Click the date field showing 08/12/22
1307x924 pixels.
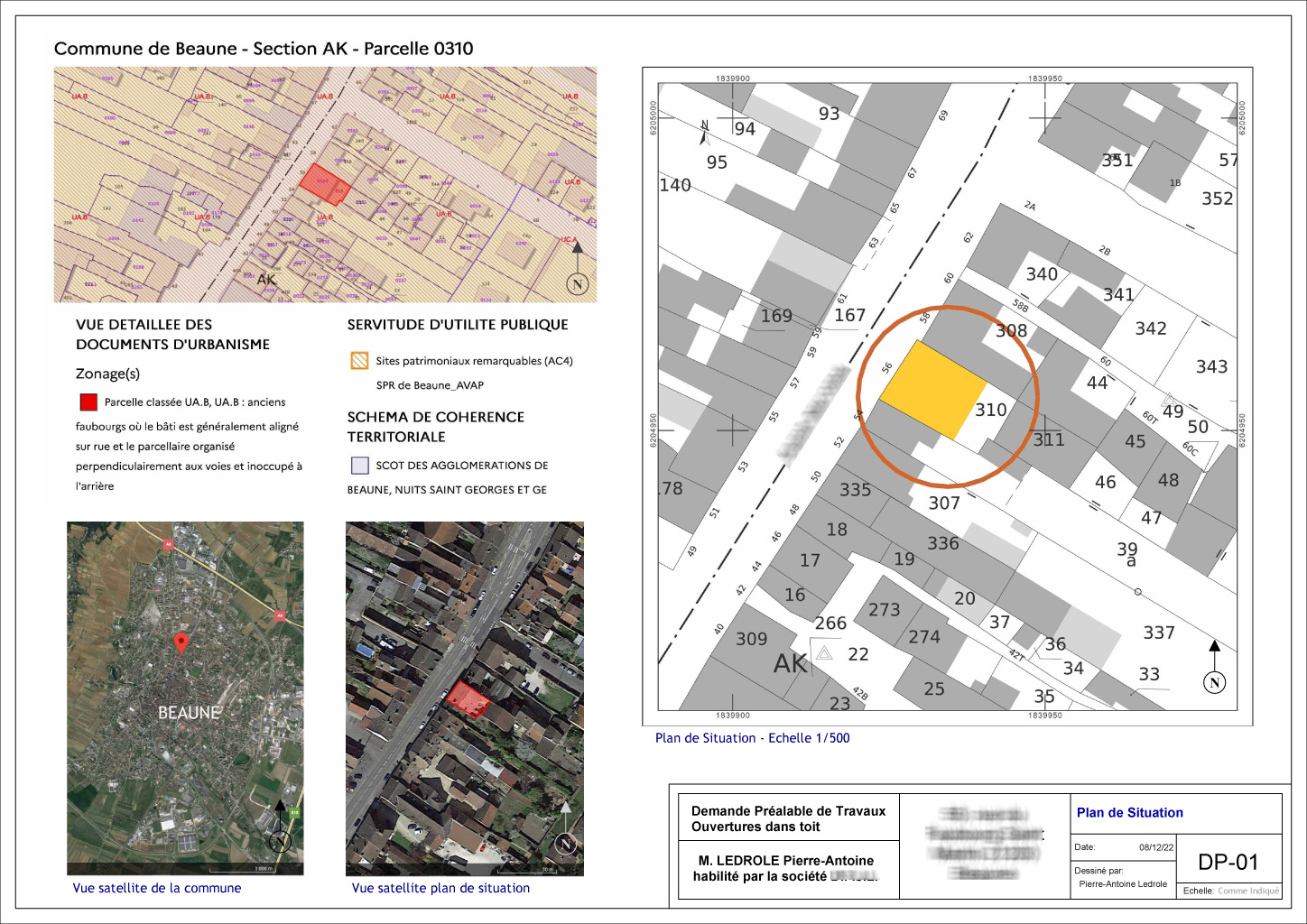1155,847
